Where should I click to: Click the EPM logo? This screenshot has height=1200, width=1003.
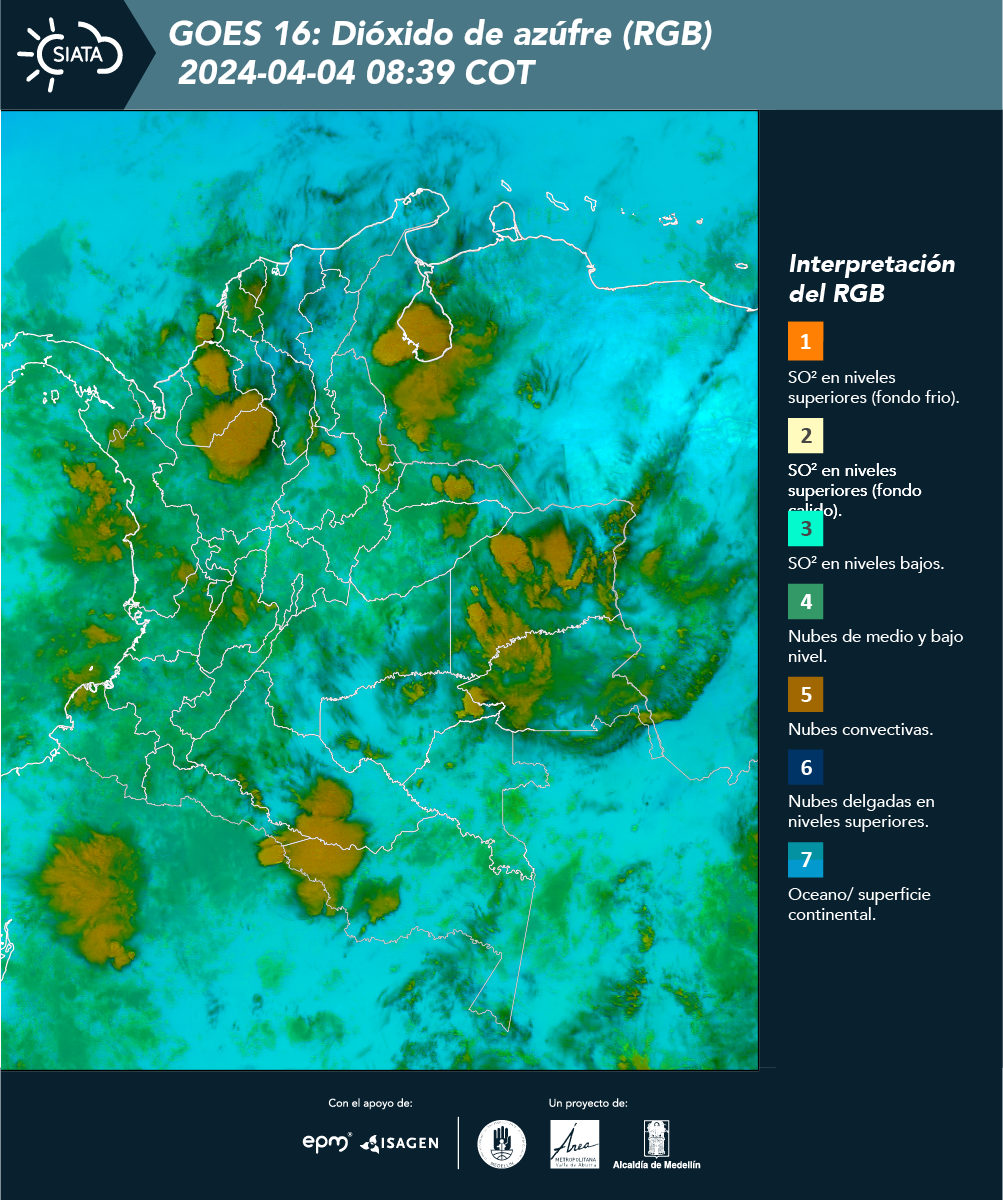[327, 1142]
